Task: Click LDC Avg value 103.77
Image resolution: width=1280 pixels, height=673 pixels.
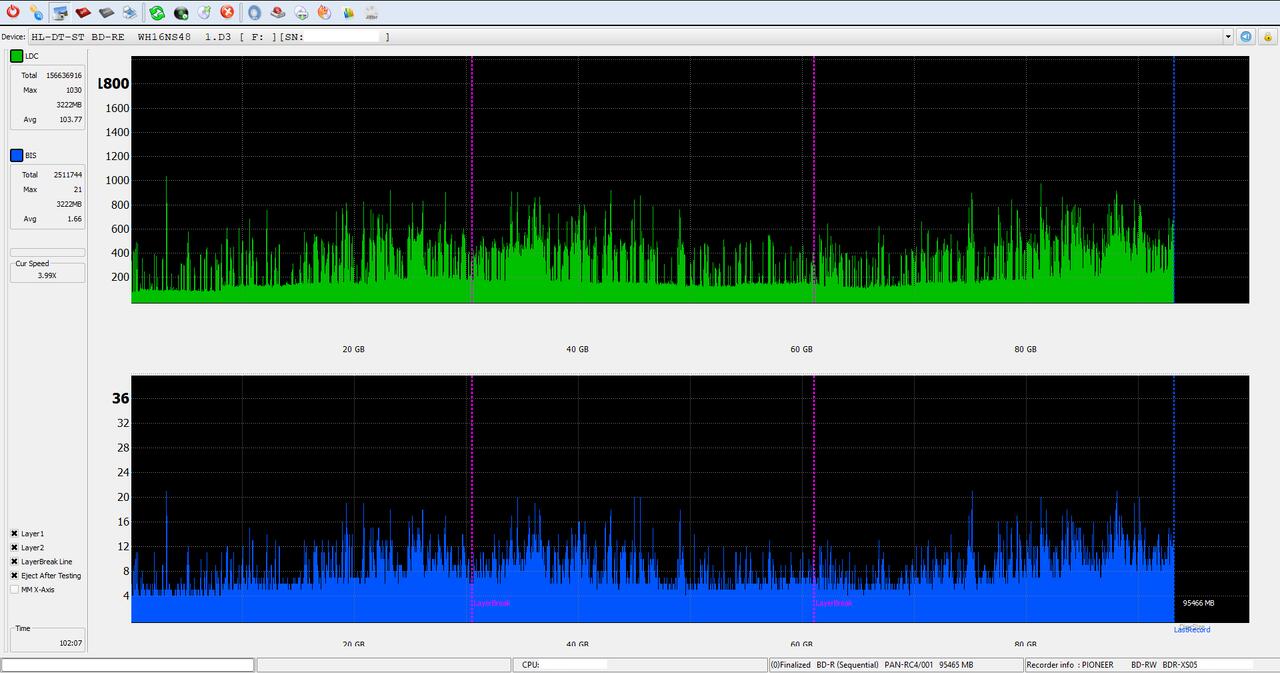Action: coord(70,120)
